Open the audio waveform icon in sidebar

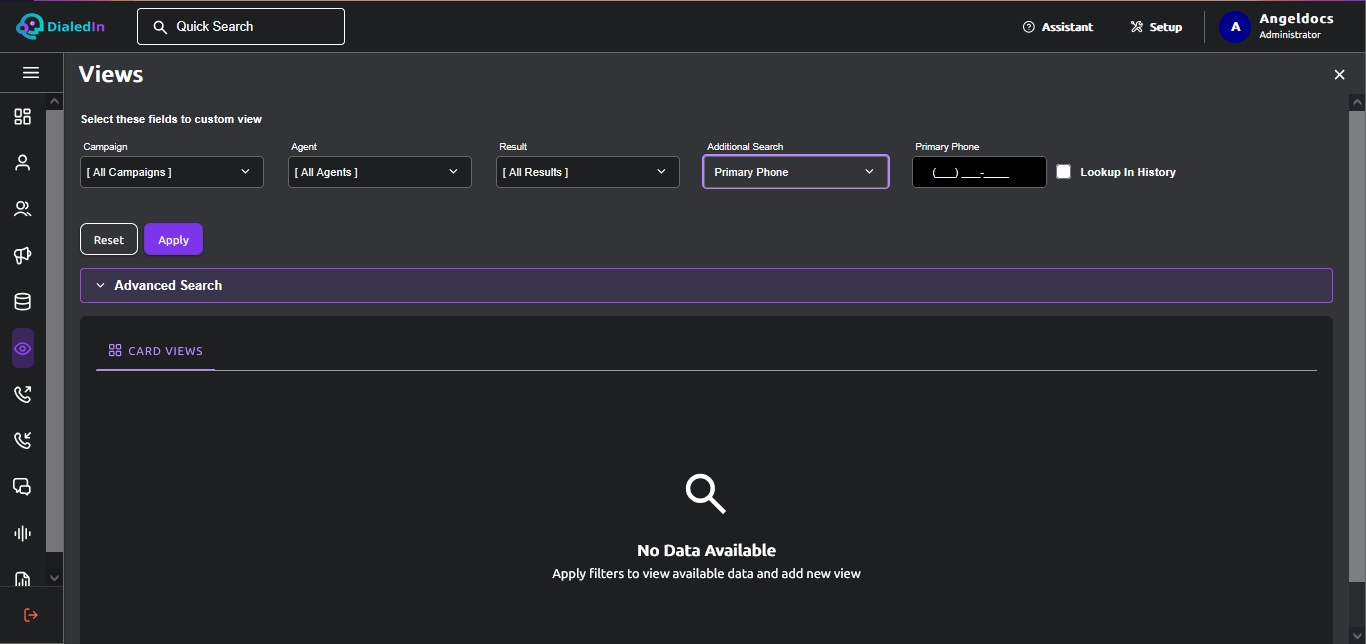tap(22, 533)
